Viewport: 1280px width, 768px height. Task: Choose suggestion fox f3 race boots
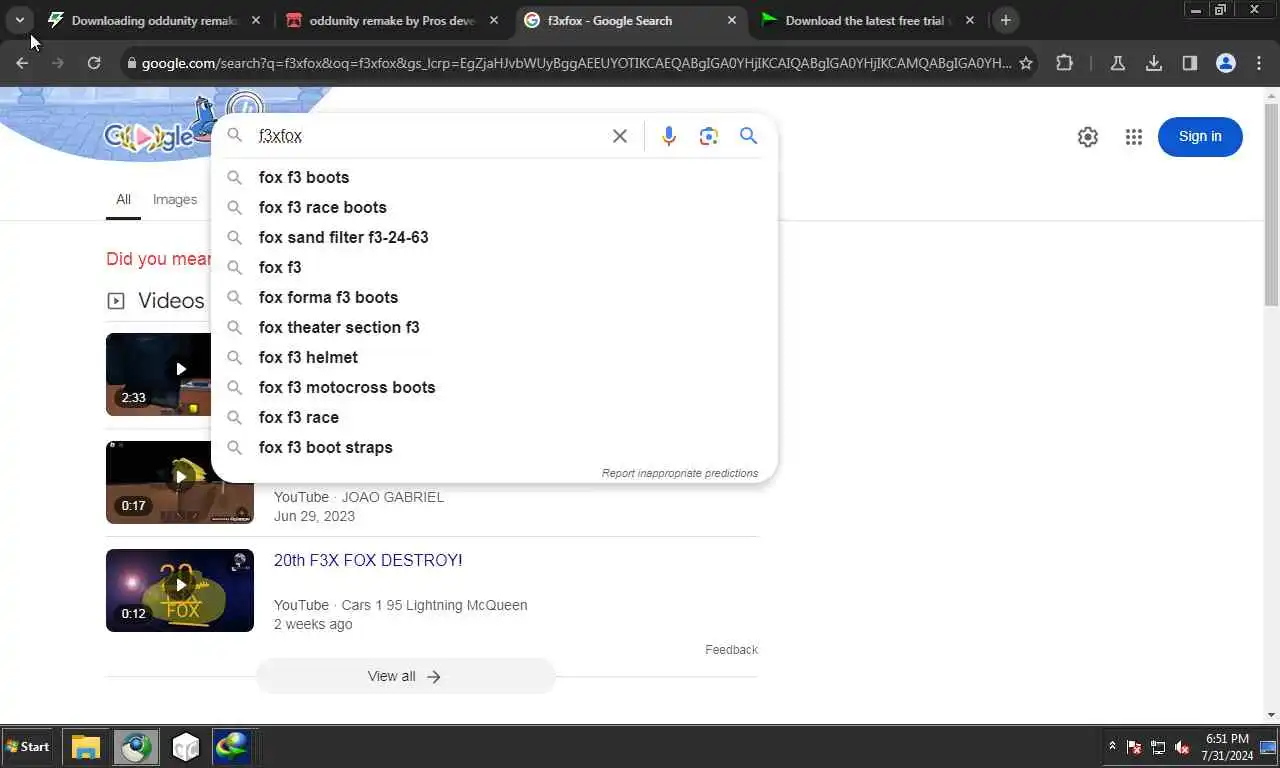494,207
